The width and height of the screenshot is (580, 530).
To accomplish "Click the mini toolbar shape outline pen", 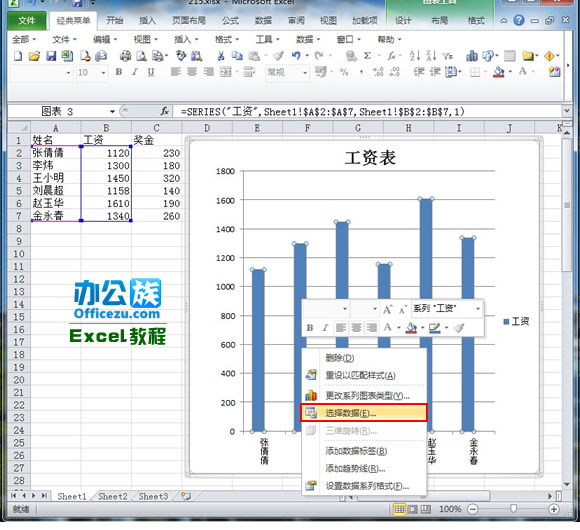I will click(435, 328).
